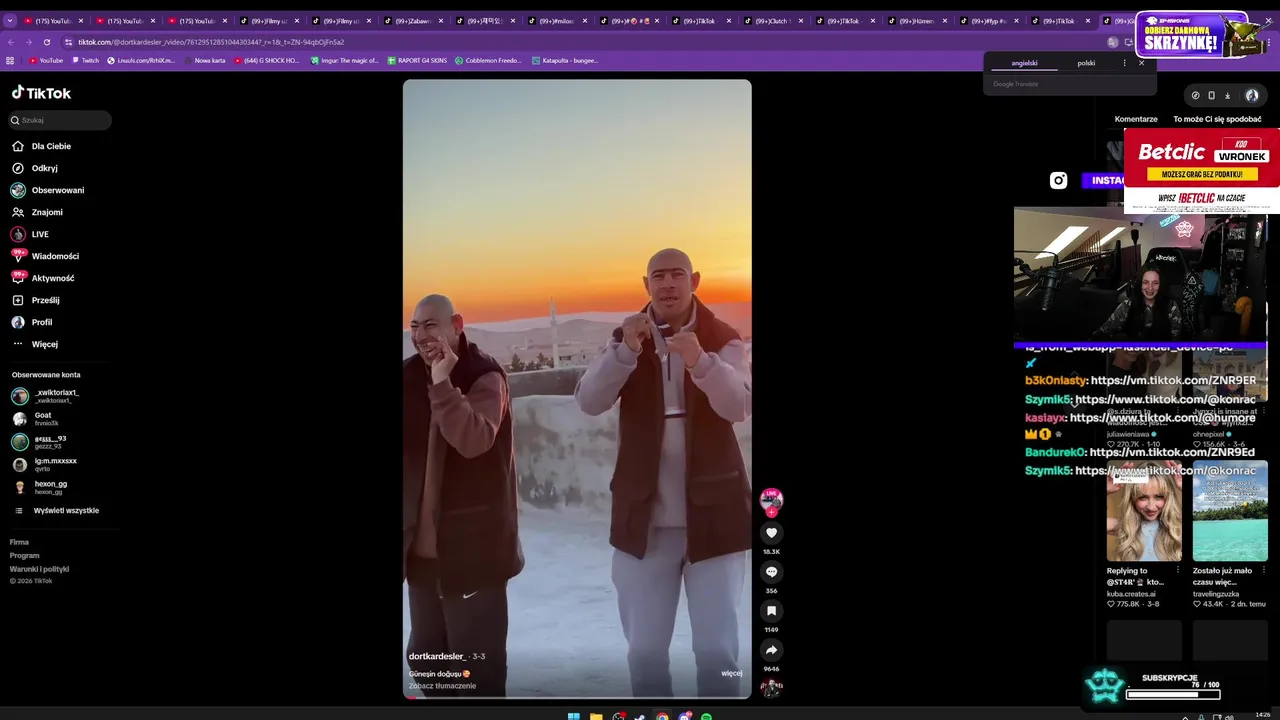Open the browser tab search dropdown
The width and height of the screenshot is (1280, 720).
coord(10,20)
